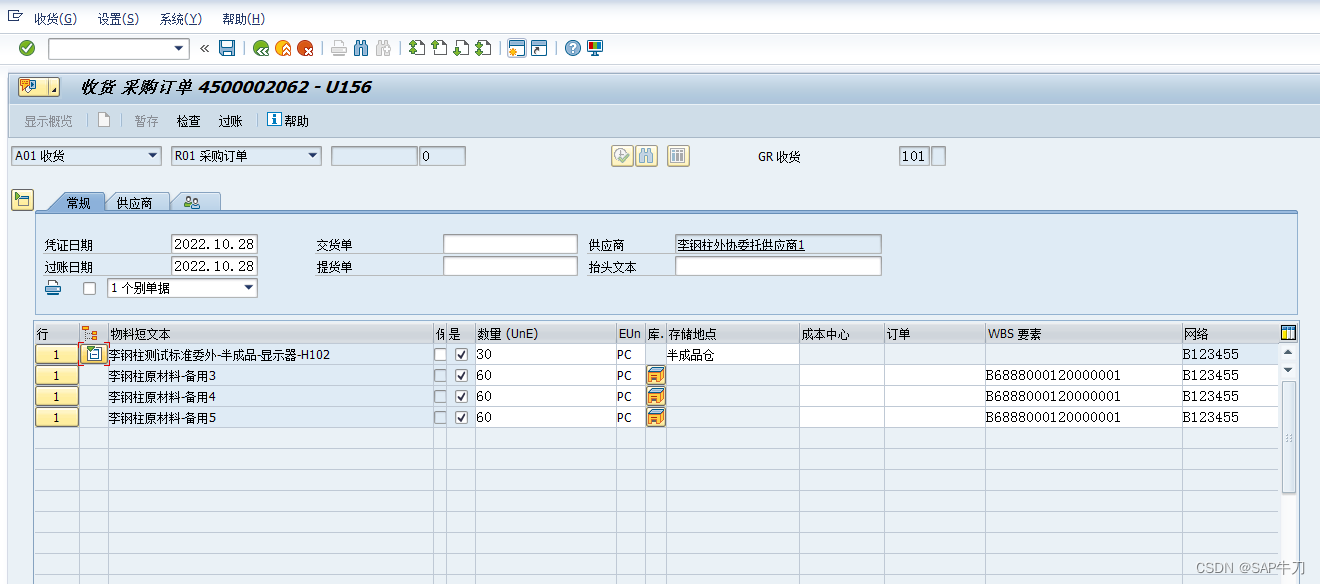Expand the menu arrow beside title icon
Image resolution: width=1320 pixels, height=584 pixels.
coord(53,88)
